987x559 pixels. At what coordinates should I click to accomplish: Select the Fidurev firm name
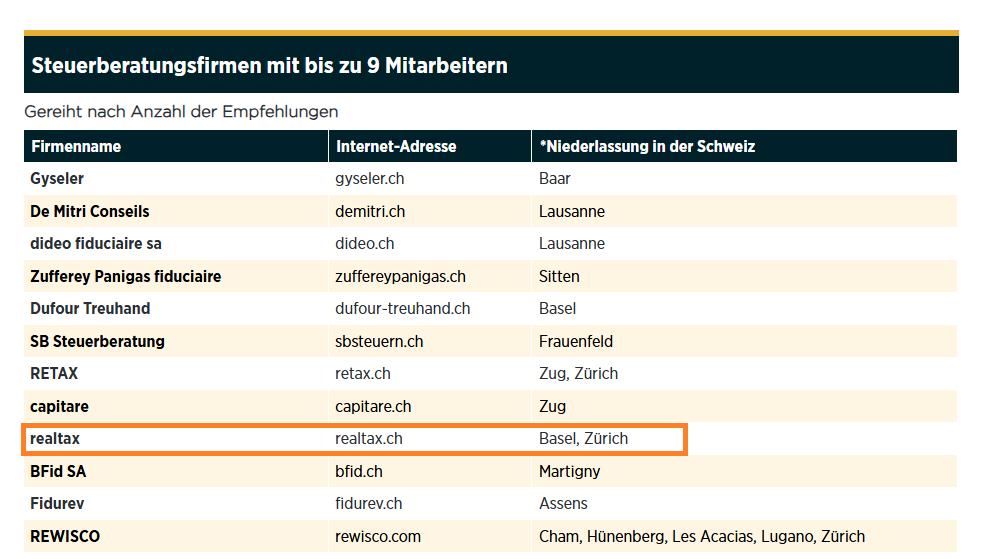pyautogui.click(x=57, y=504)
